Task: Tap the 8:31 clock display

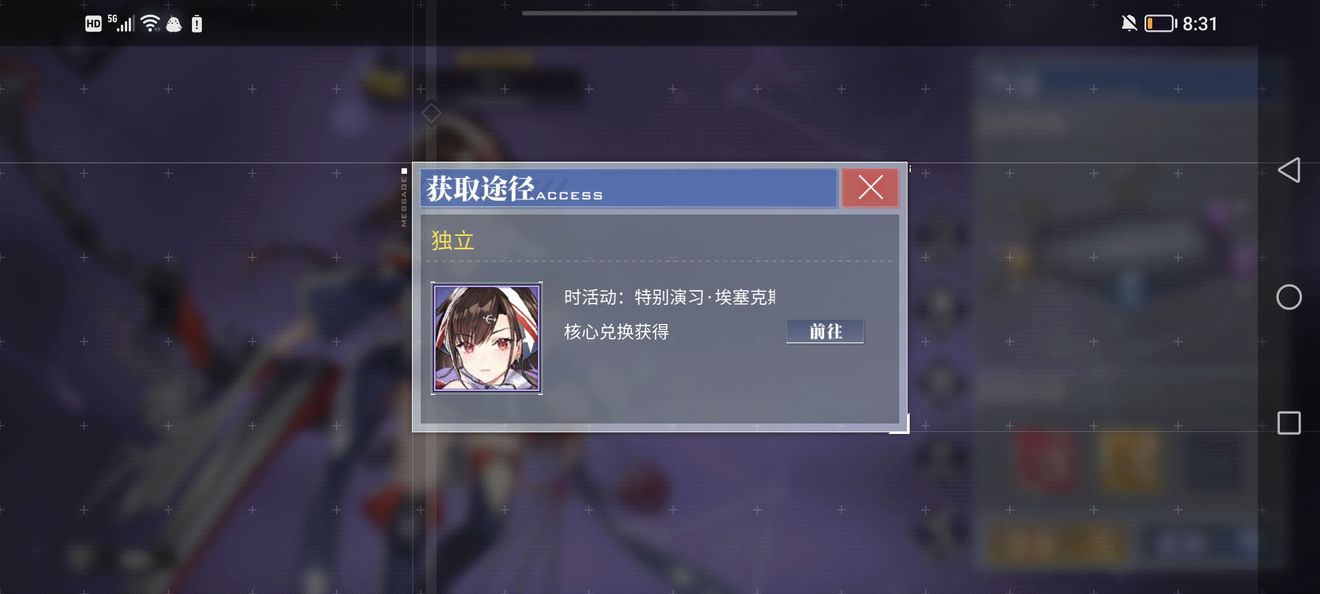Action: (1200, 24)
